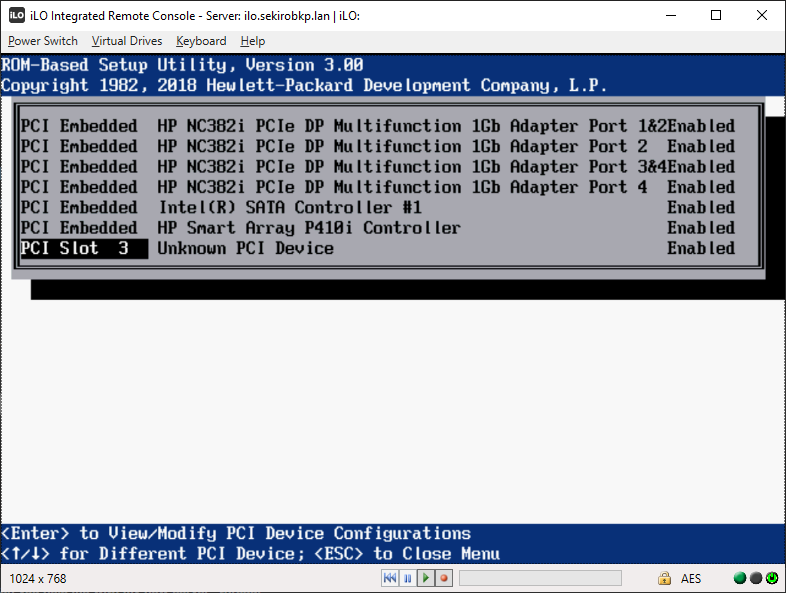Click the playback progress bar

click(x=540, y=578)
